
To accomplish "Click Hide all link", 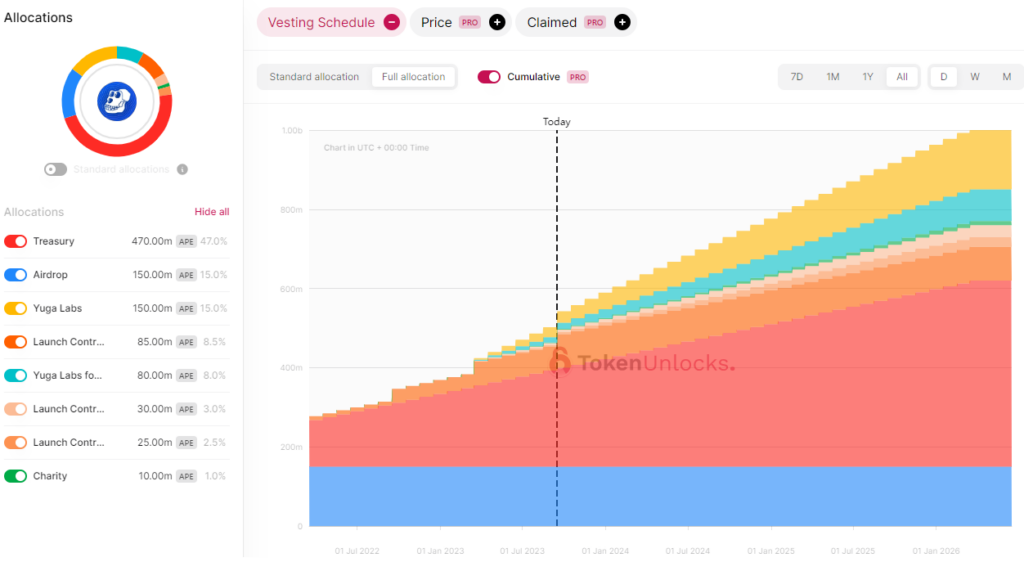I will (x=211, y=212).
